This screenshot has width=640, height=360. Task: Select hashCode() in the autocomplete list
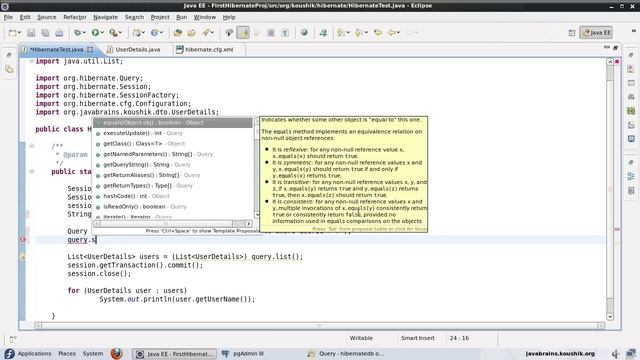(173, 196)
